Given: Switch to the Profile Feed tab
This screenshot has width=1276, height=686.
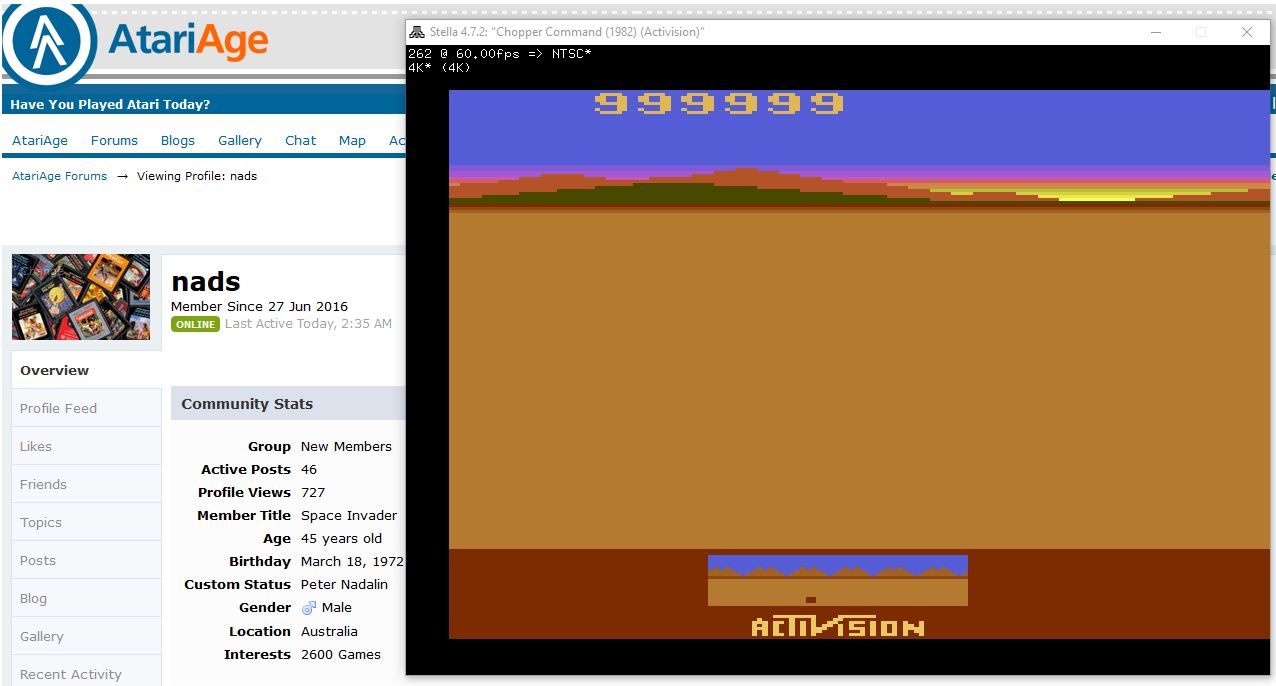Looking at the screenshot, I should 86,408.
